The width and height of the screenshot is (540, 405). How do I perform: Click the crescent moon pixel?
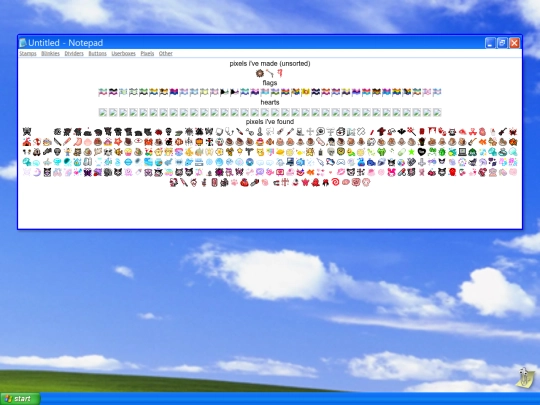[x=37, y=172]
